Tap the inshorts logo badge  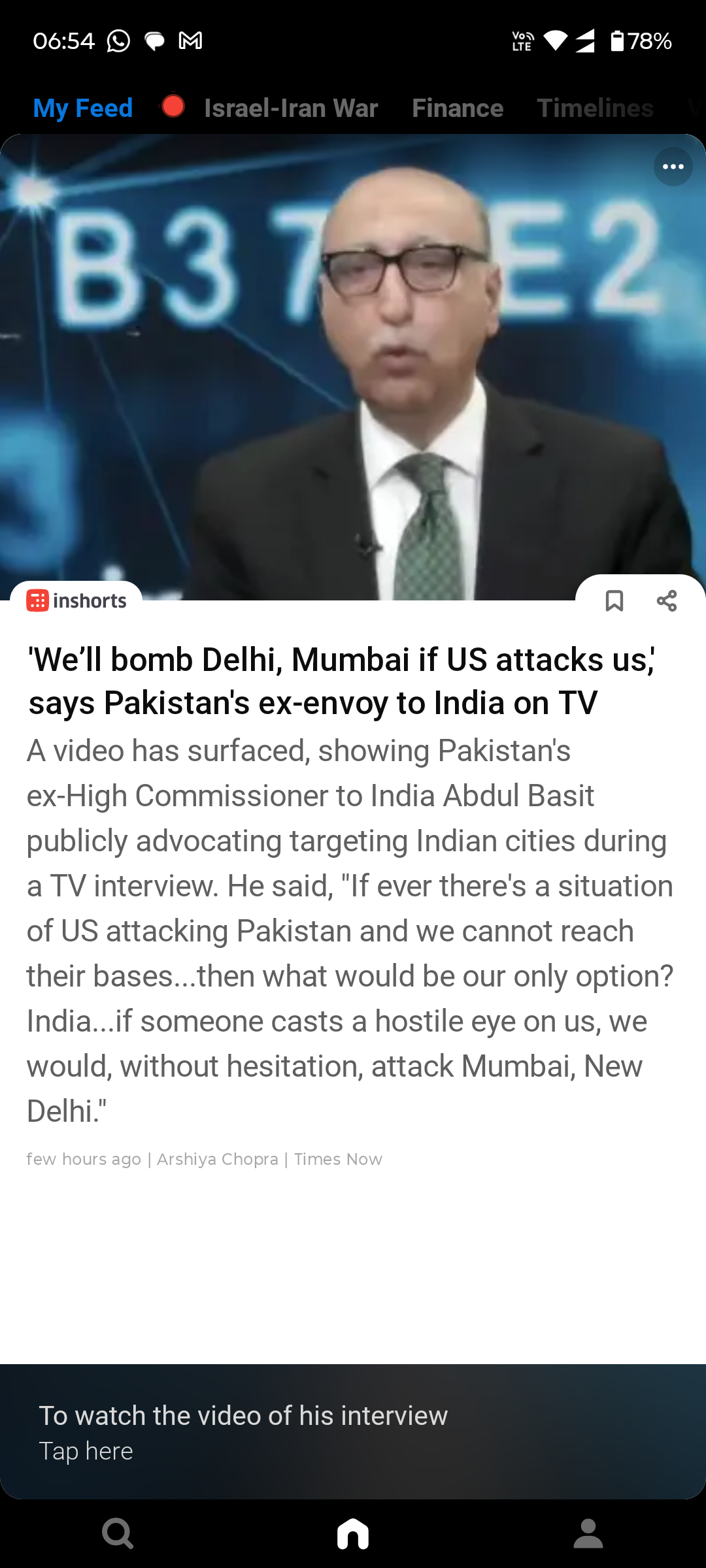coord(76,600)
